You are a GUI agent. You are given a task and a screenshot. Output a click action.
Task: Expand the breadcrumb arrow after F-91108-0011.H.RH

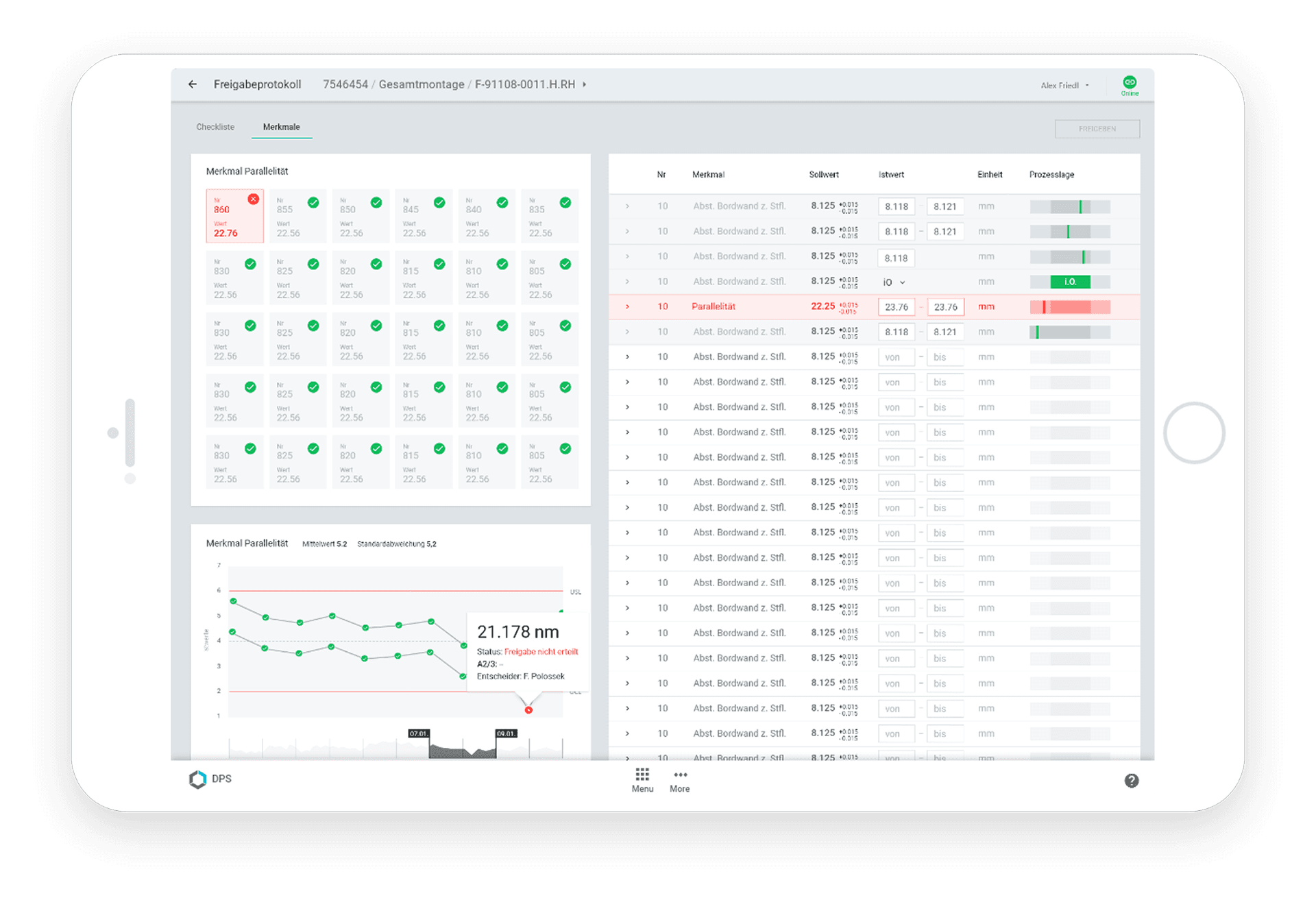(x=583, y=84)
